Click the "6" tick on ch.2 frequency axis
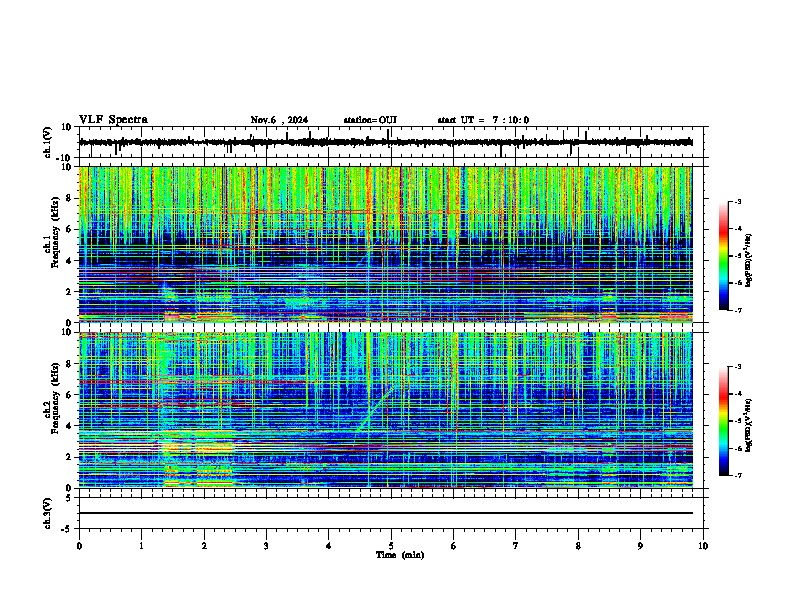The image size is (792, 612). point(71,395)
